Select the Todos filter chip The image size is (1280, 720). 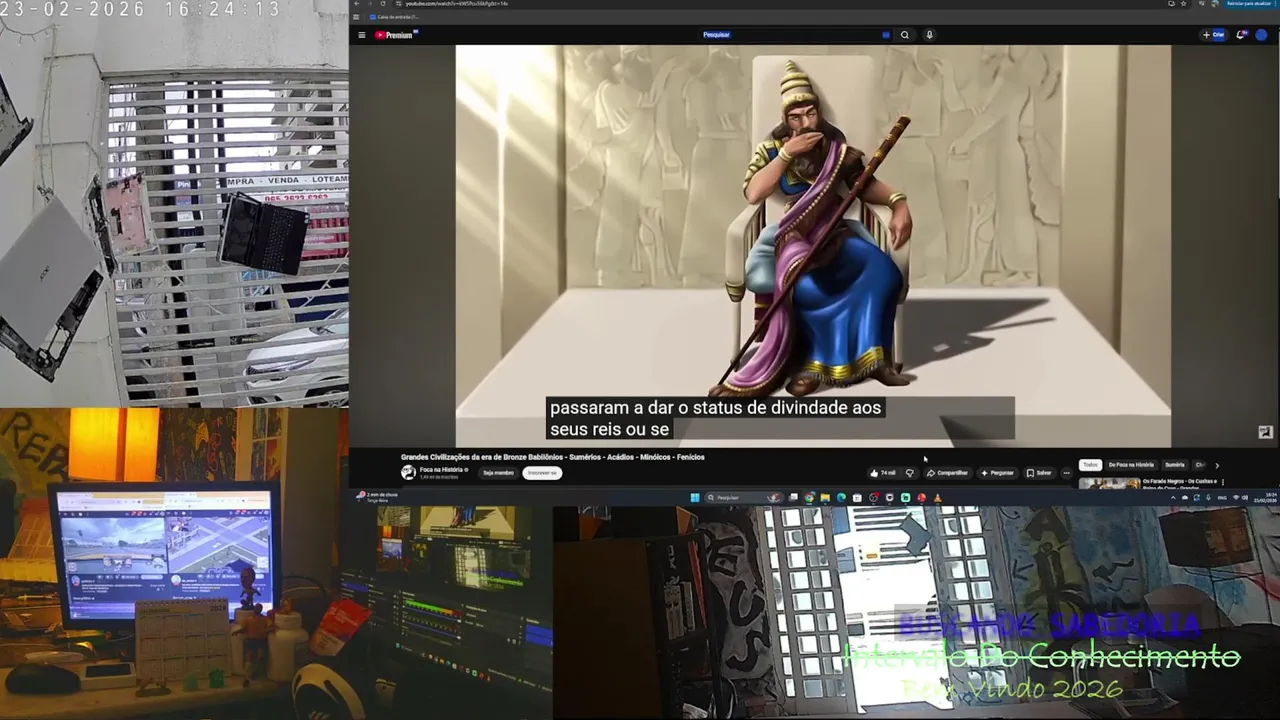click(x=1090, y=465)
